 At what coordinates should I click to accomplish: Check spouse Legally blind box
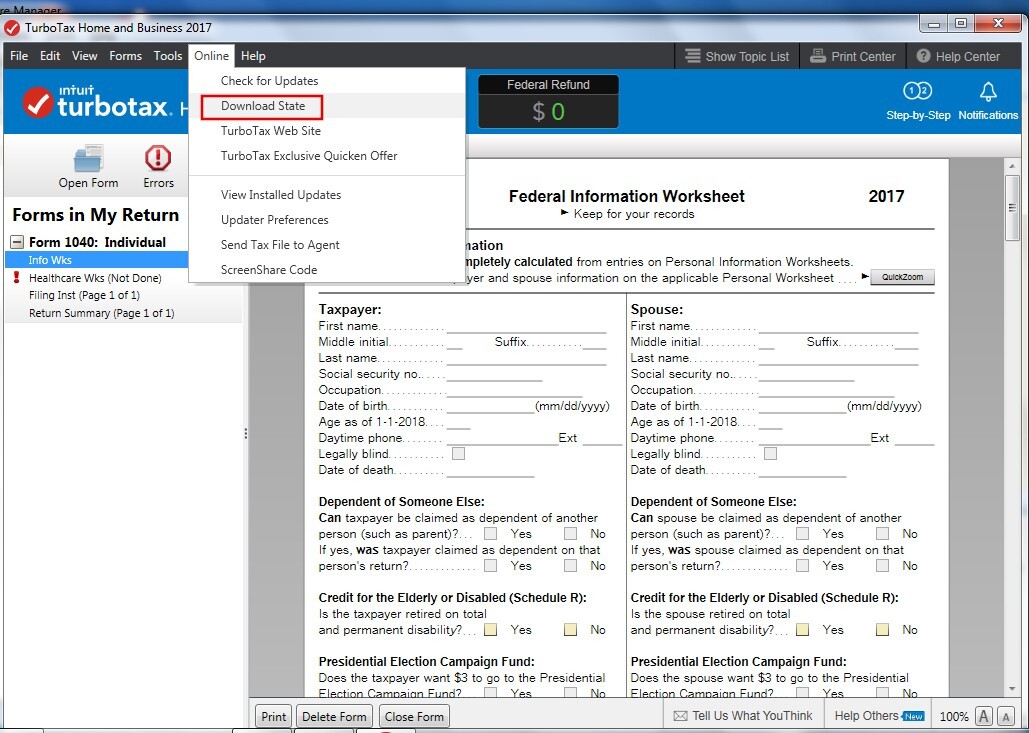(x=770, y=453)
